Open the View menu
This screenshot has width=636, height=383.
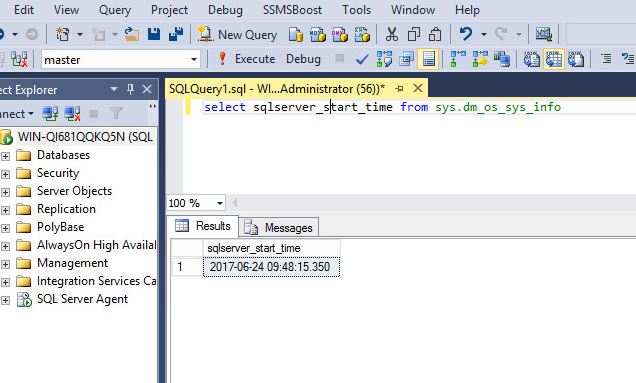[67, 10]
